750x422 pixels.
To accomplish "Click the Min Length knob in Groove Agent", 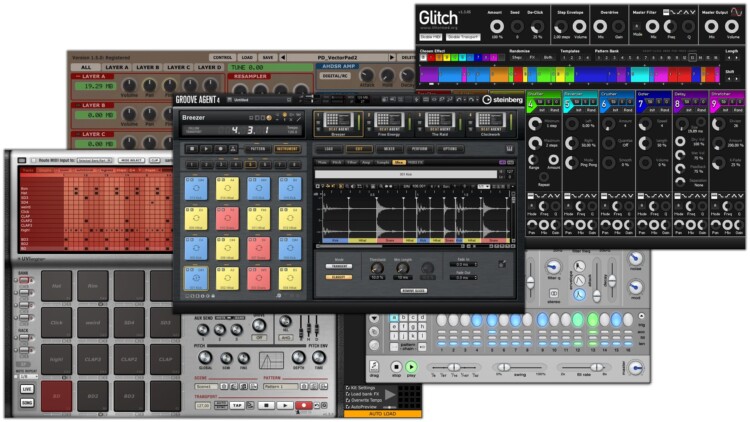I will click(402, 268).
